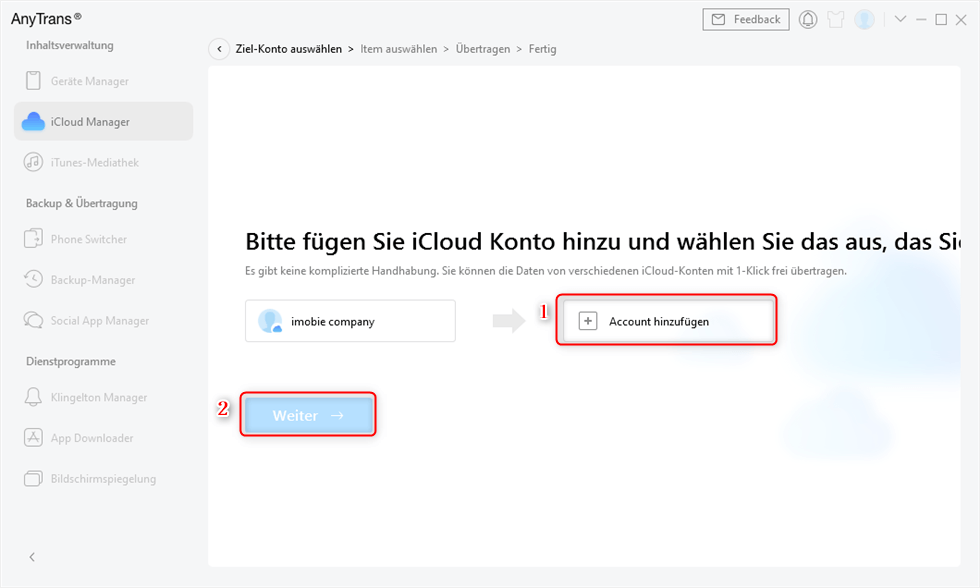Click the Feedback button
This screenshot has width=980, height=588.
pos(746,19)
